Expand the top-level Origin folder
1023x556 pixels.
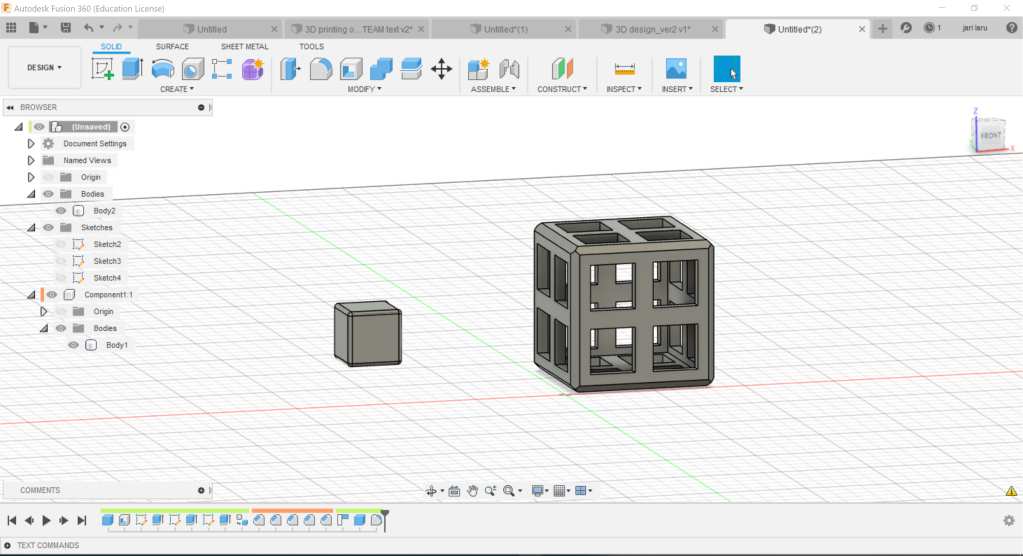pos(31,177)
